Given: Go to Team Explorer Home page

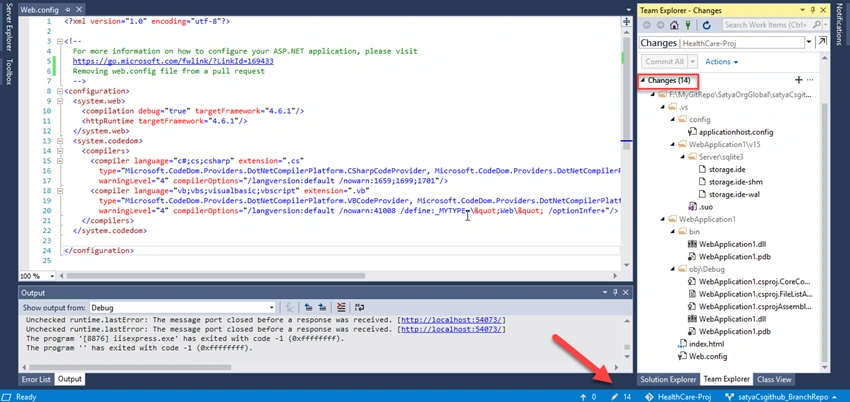Looking at the screenshot, I should click(x=674, y=25).
